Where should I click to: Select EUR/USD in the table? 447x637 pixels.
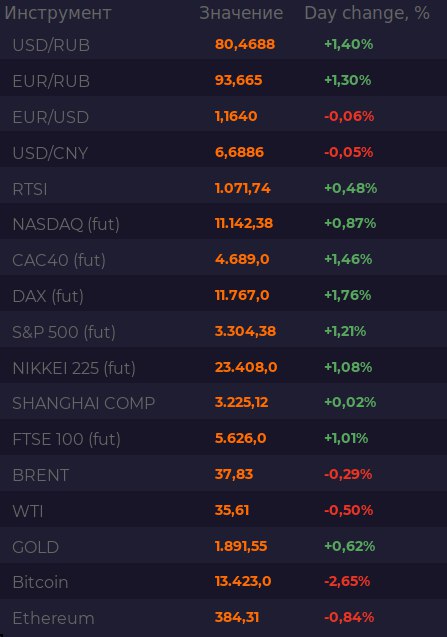[x=51, y=117]
